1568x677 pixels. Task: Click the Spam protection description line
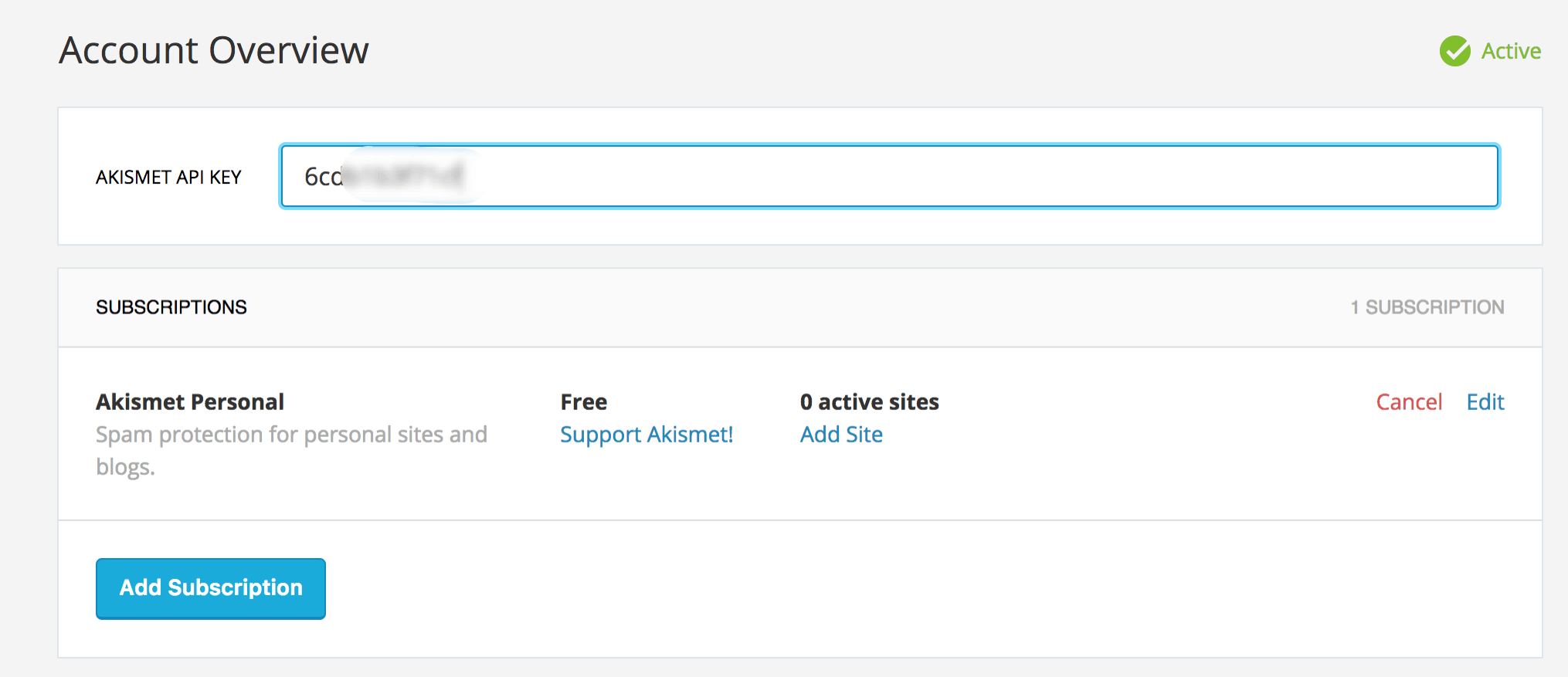click(x=291, y=435)
